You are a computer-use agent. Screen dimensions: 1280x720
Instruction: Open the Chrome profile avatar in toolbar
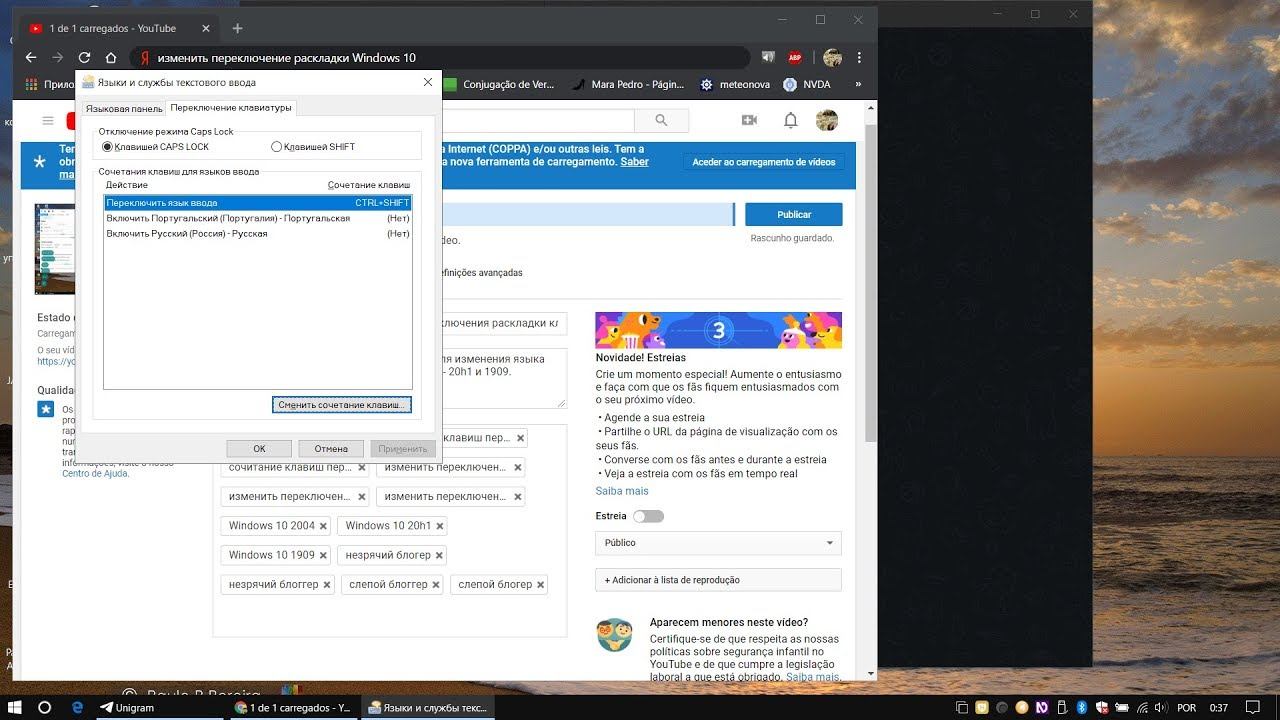click(x=832, y=58)
